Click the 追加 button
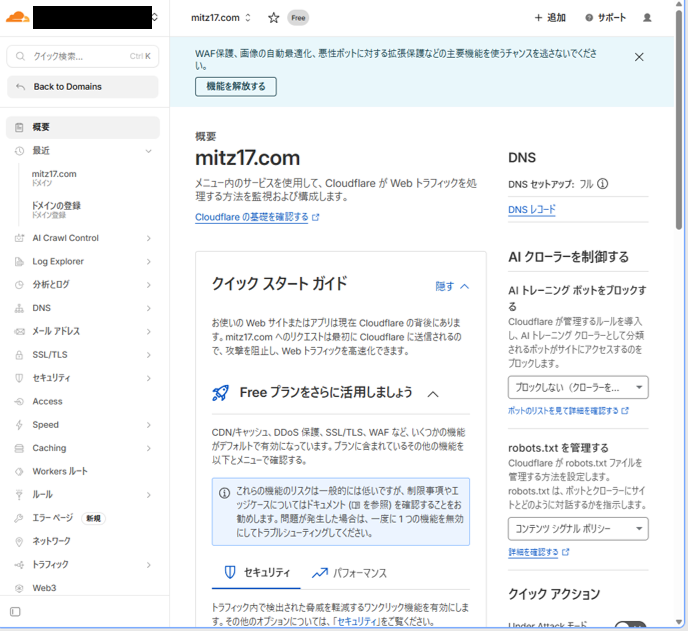This screenshot has height=631, width=688. [550, 18]
